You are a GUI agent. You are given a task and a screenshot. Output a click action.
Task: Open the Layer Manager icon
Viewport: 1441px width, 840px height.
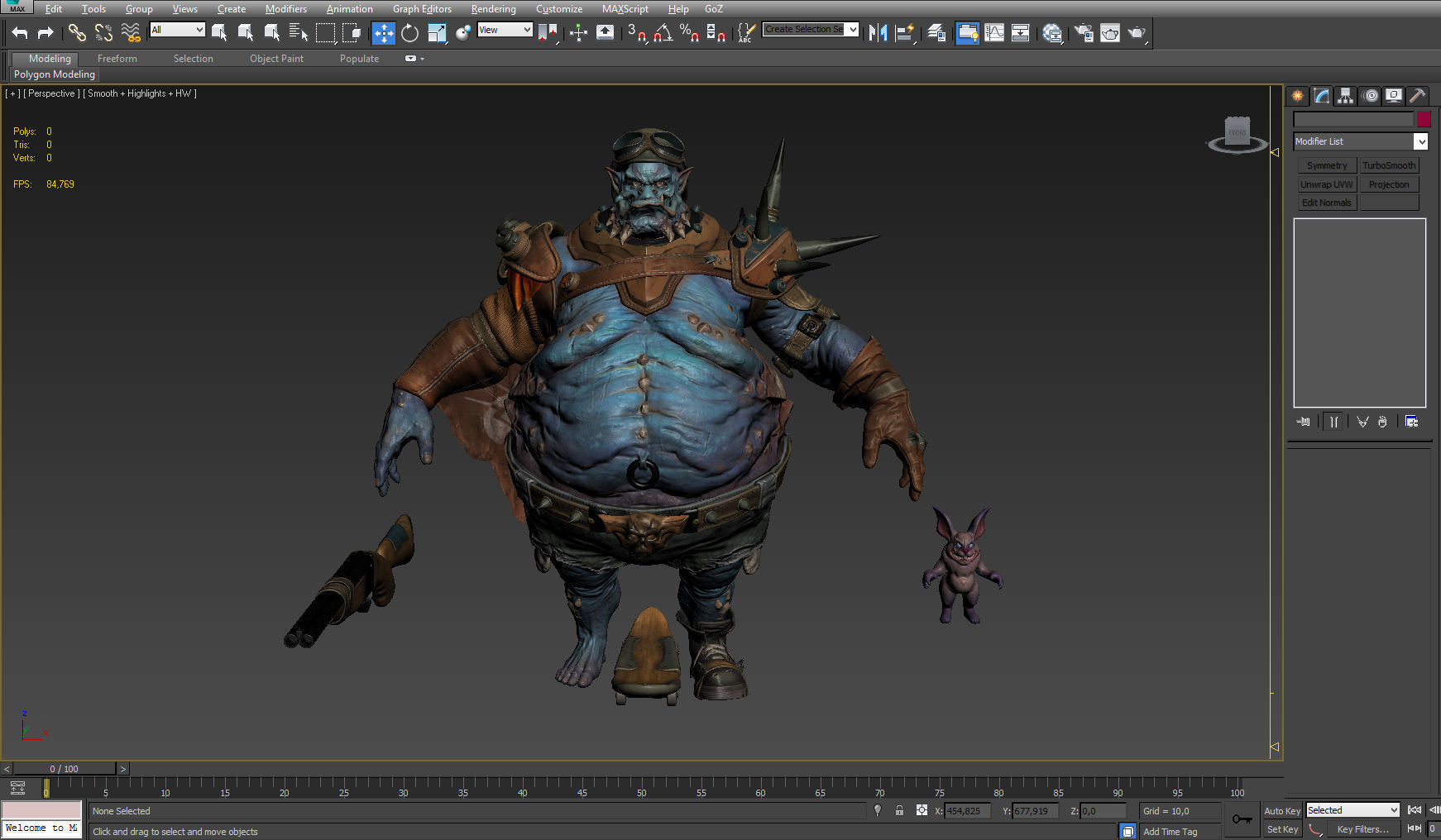point(936,32)
